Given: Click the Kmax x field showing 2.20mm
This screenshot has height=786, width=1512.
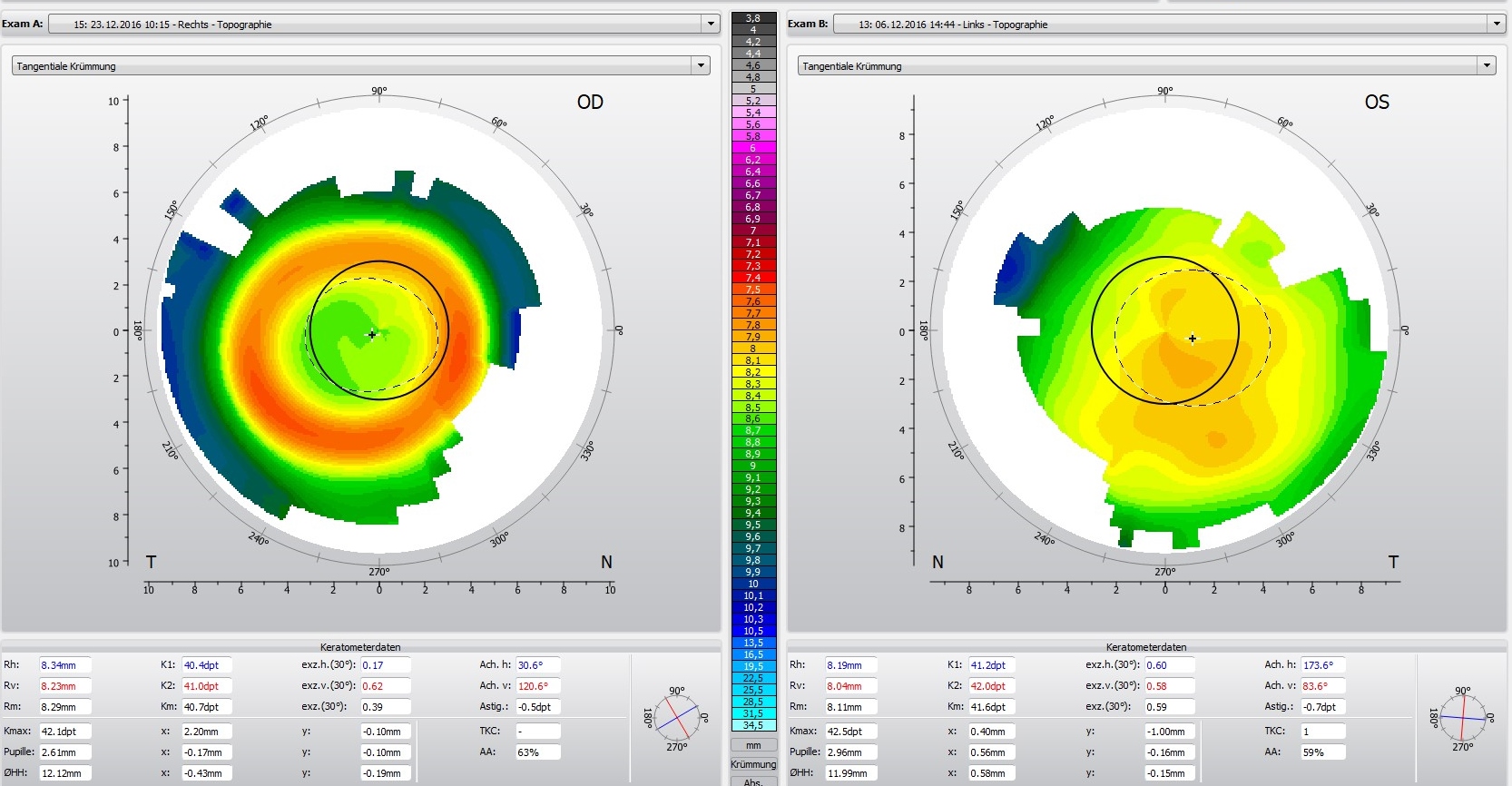Looking at the screenshot, I should 207,732.
